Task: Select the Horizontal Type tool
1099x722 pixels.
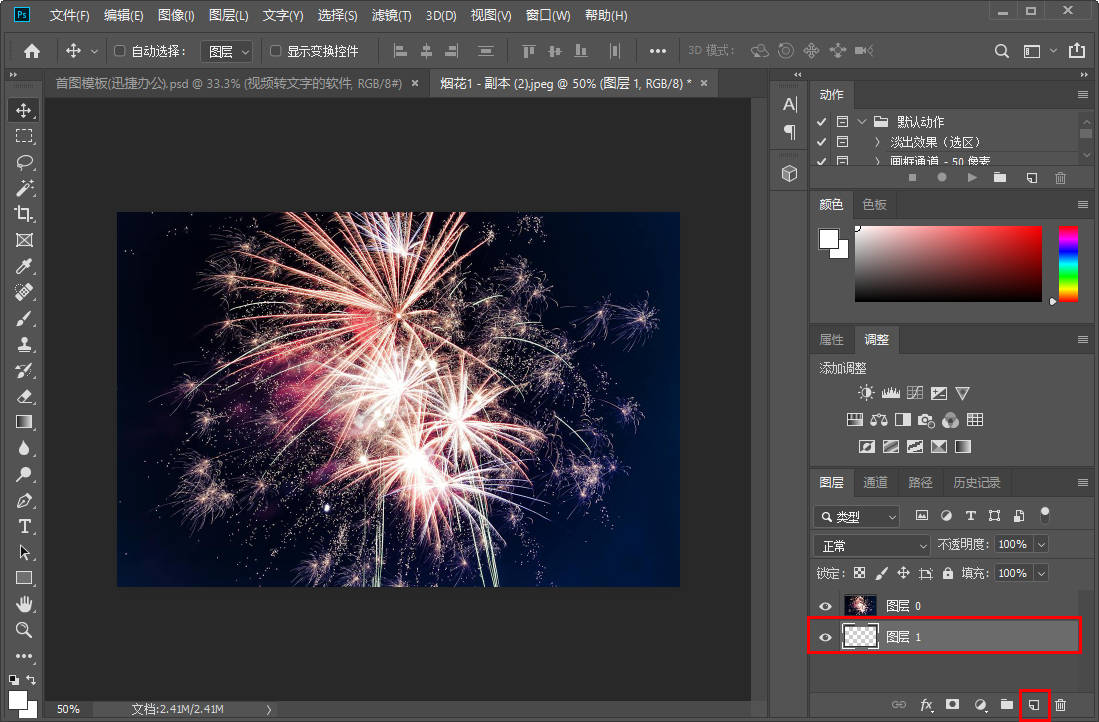Action: 24,526
